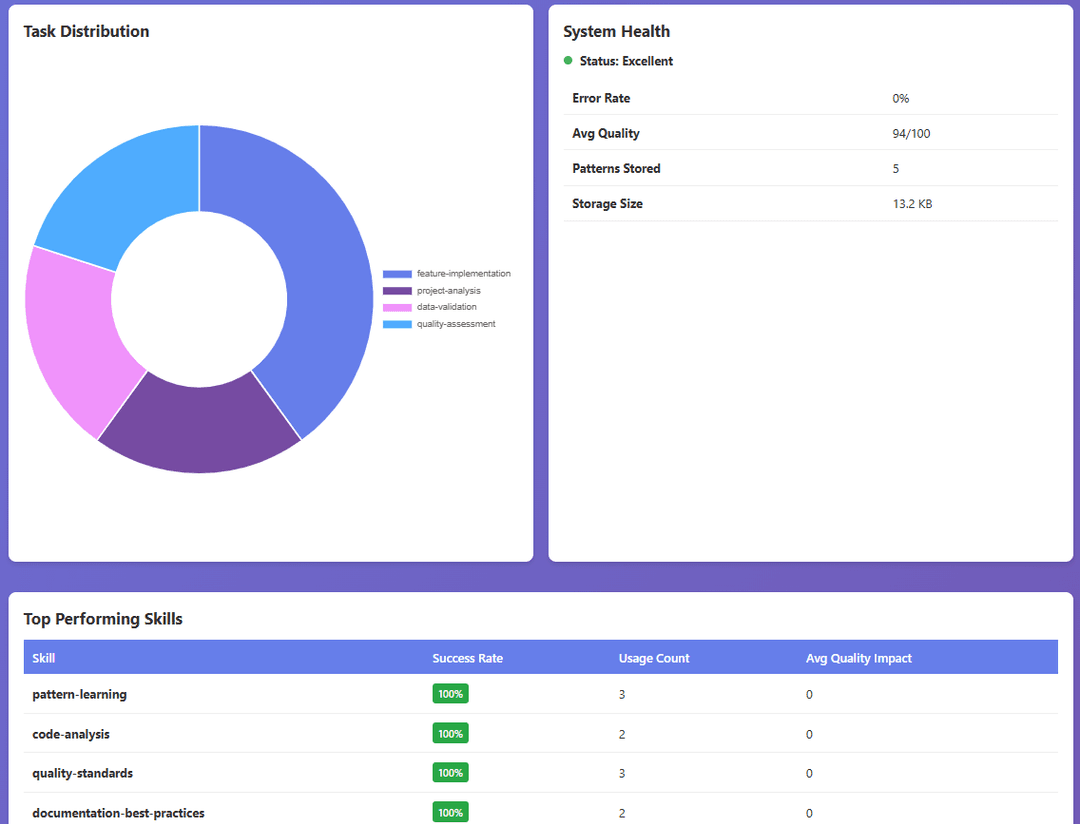Toggle project-analysis legend color box
1080x824 pixels.
397,291
